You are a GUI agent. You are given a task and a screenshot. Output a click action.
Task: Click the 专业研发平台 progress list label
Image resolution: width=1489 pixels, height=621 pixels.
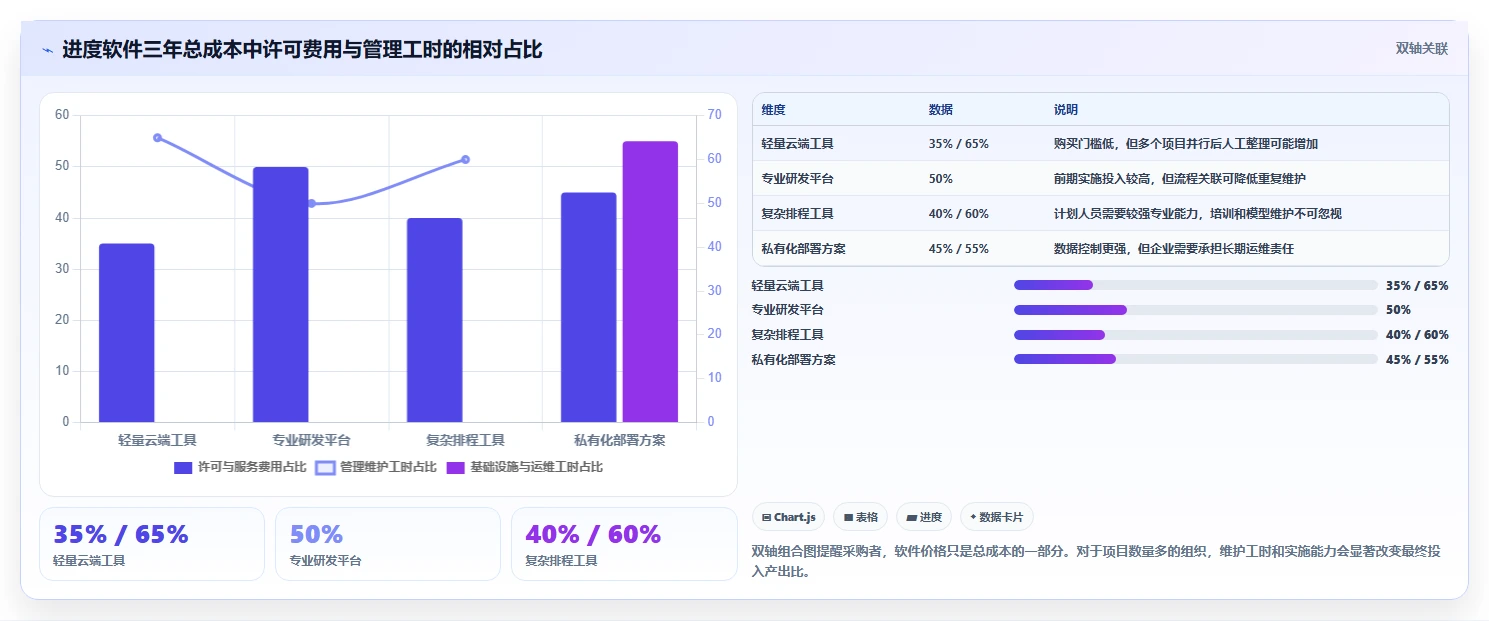coord(788,310)
